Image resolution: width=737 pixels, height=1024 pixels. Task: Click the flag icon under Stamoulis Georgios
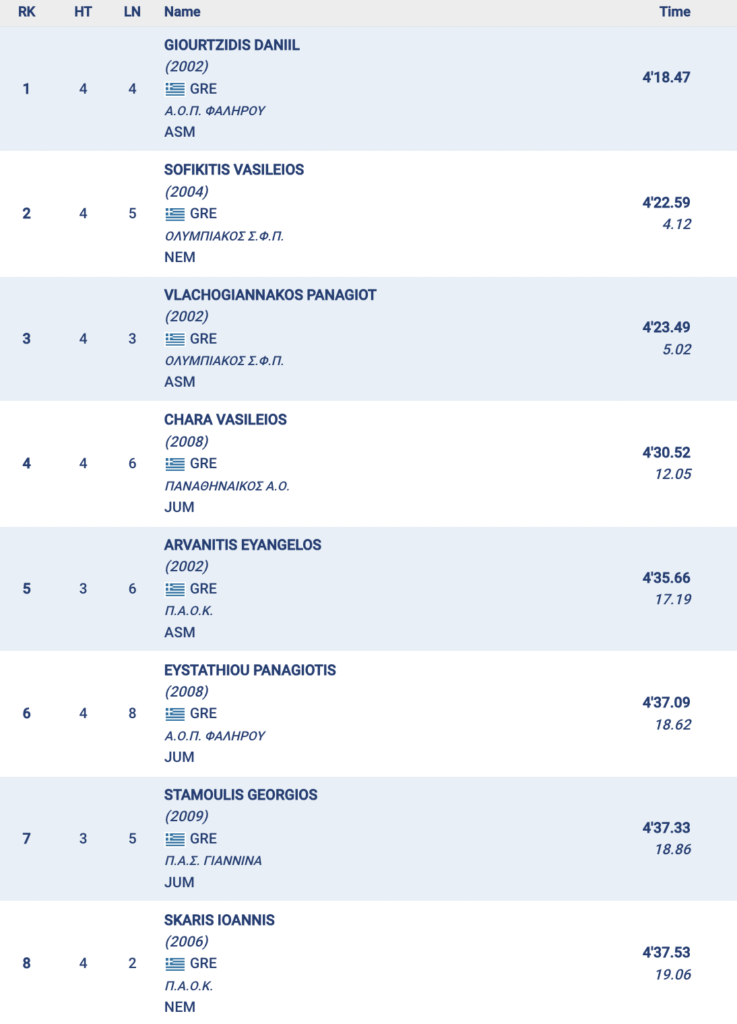click(x=175, y=839)
